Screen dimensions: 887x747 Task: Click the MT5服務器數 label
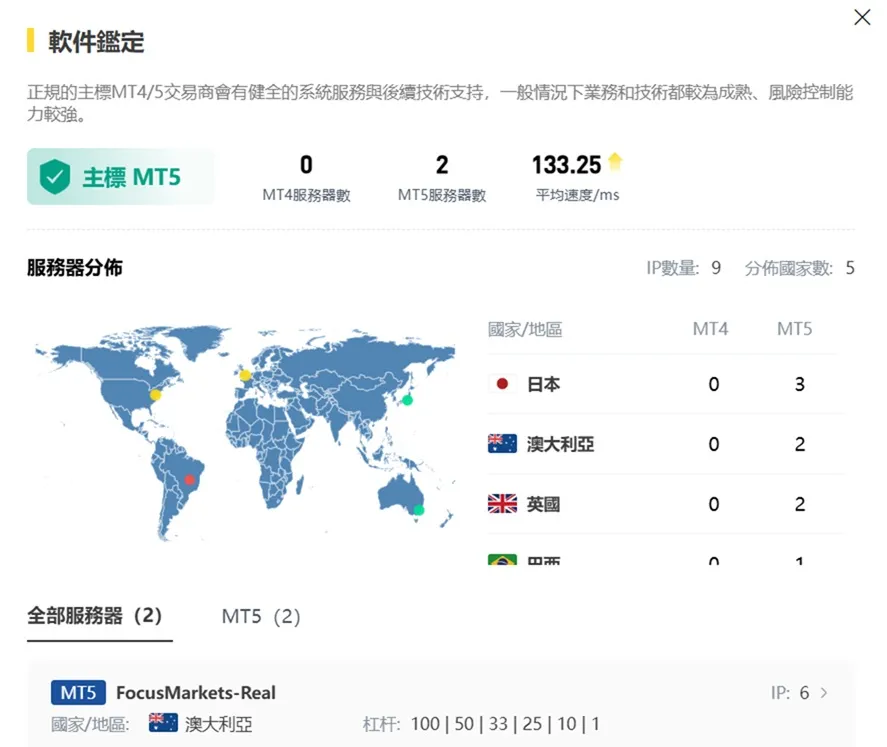[442, 196]
